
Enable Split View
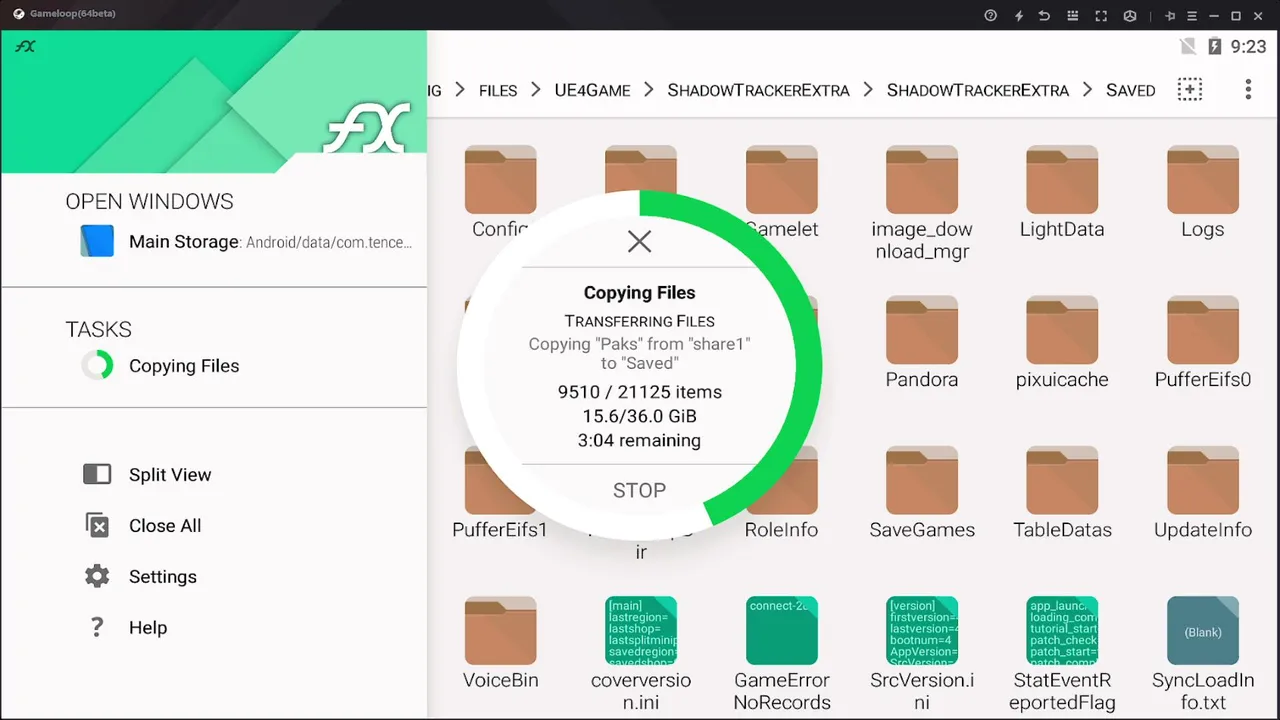(x=170, y=475)
